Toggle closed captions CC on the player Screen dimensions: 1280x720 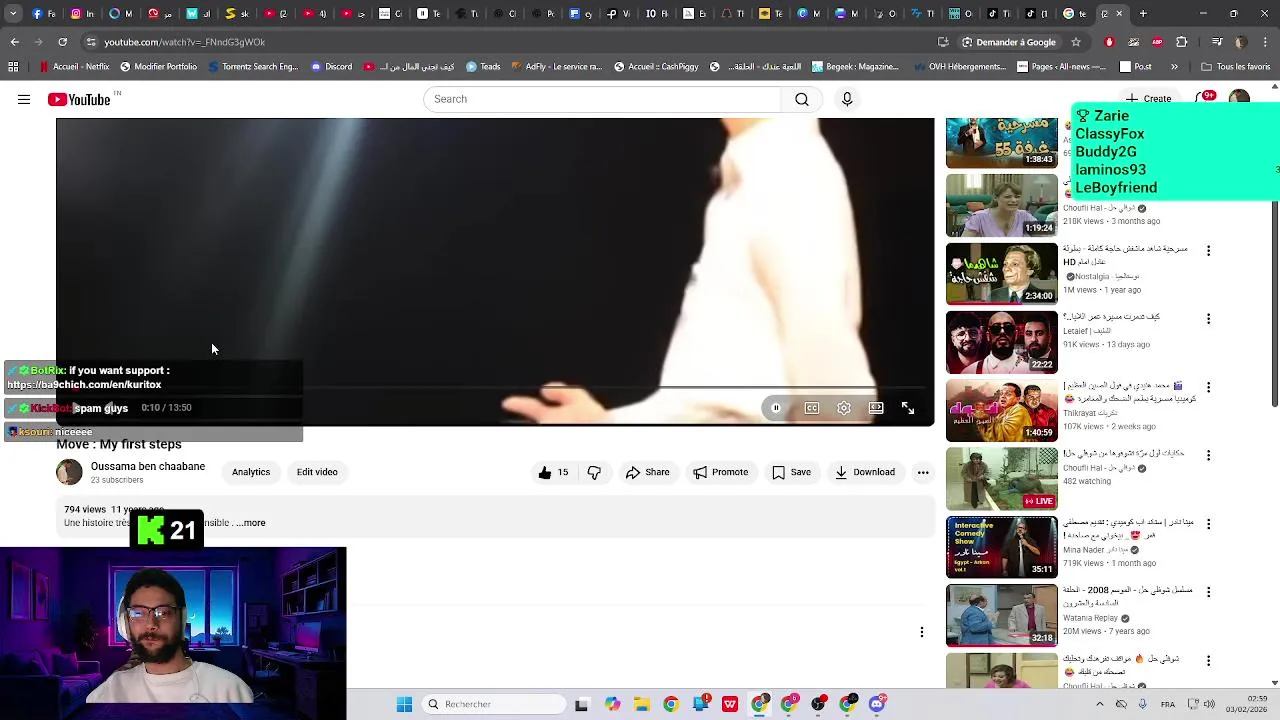pos(812,408)
